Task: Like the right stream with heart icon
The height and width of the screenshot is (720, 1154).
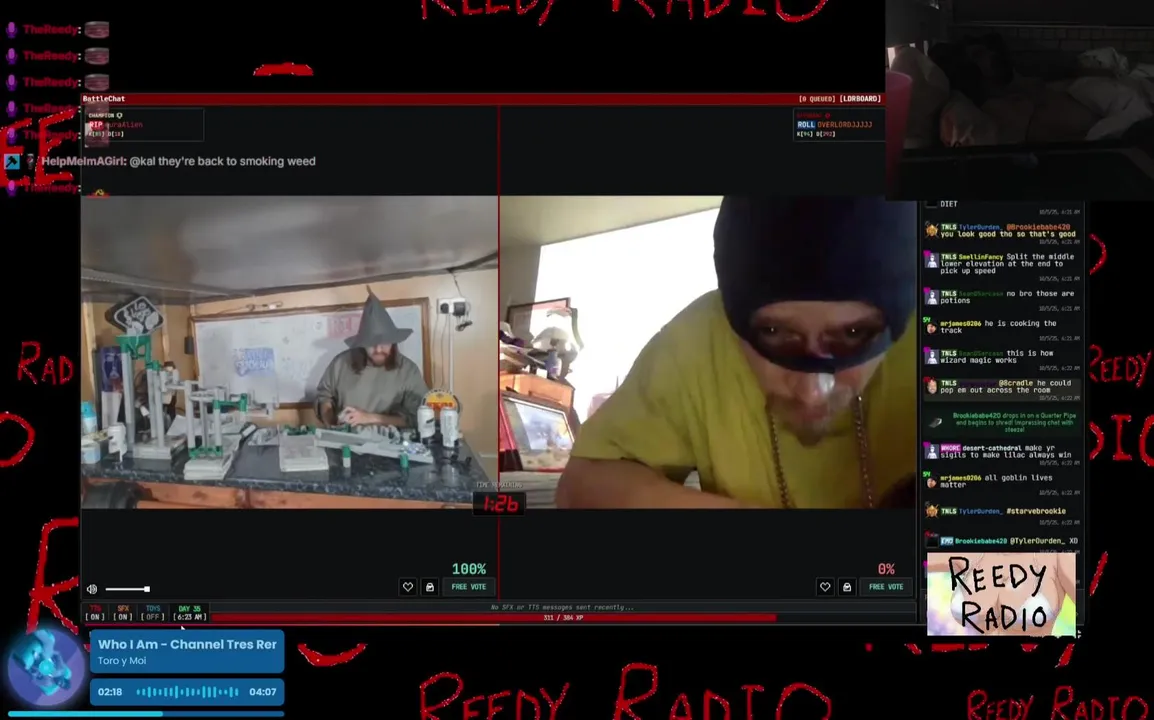Action: click(x=825, y=587)
